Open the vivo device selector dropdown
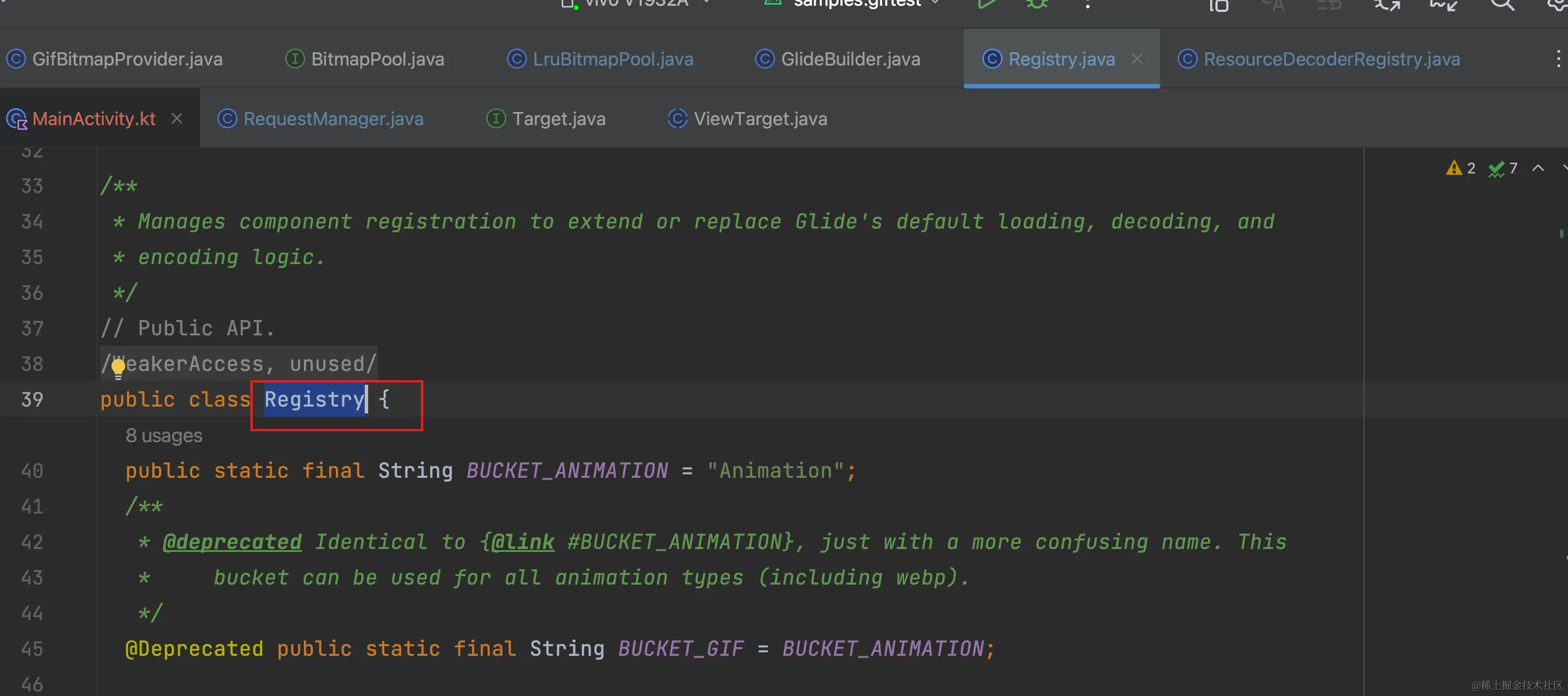 (635, 3)
